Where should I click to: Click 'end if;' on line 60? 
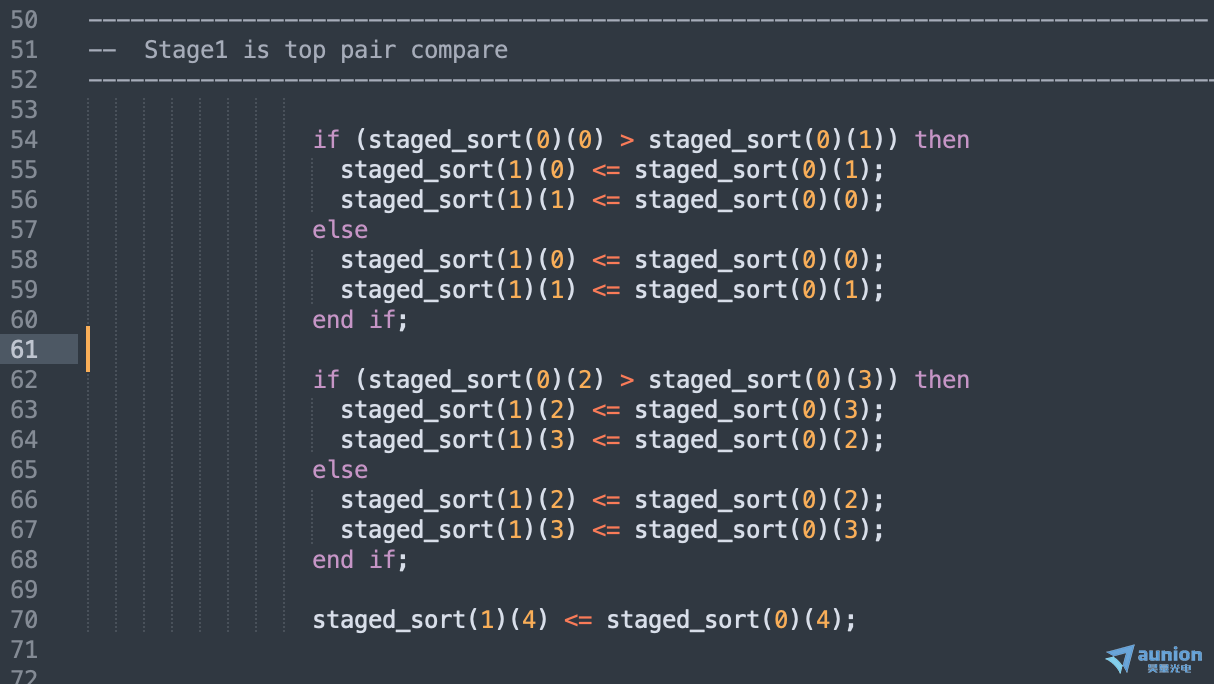(360, 319)
